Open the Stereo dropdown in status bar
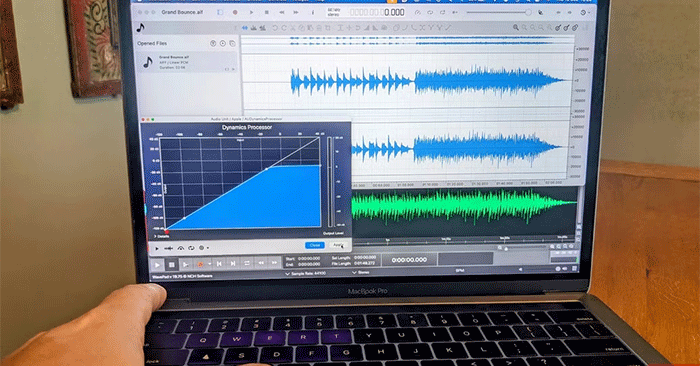700x366 pixels. pos(361,272)
